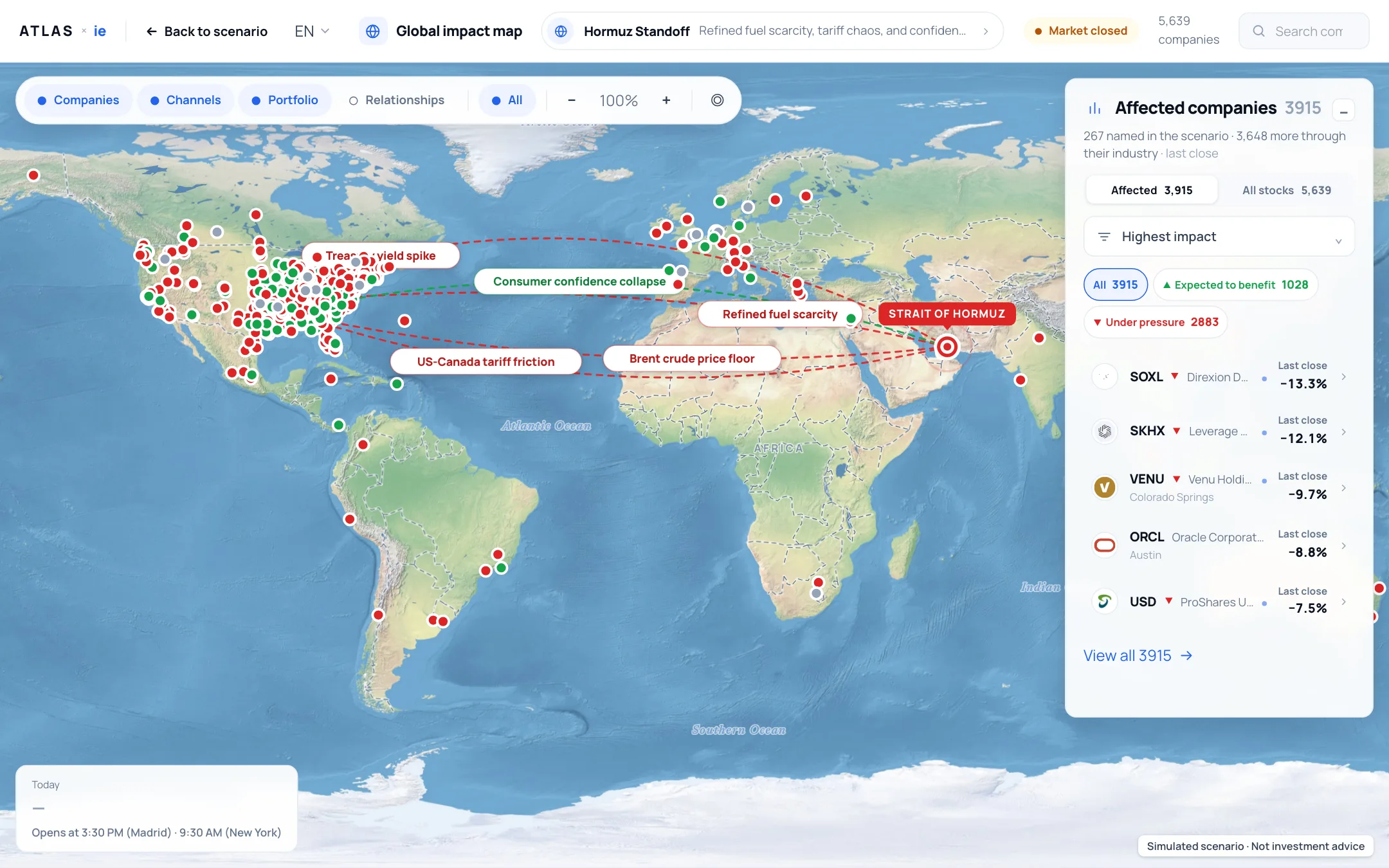Click the globe icon in the Hormuz Standoff pill

(x=561, y=31)
